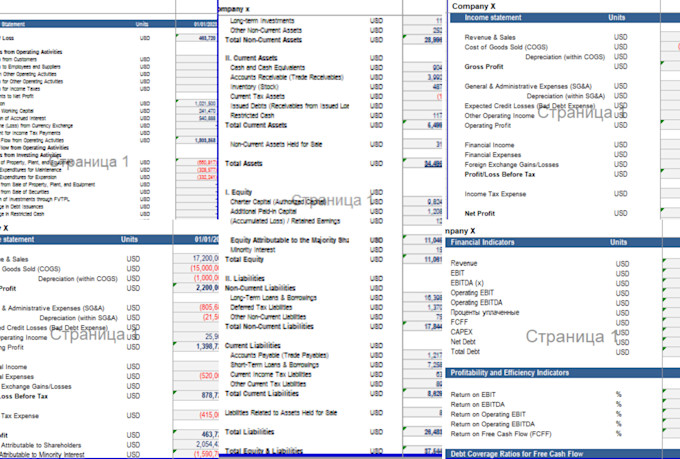Select 'Revenue & Sales' in top-right sheet
The height and width of the screenshot is (459, 680).
pos(490,37)
